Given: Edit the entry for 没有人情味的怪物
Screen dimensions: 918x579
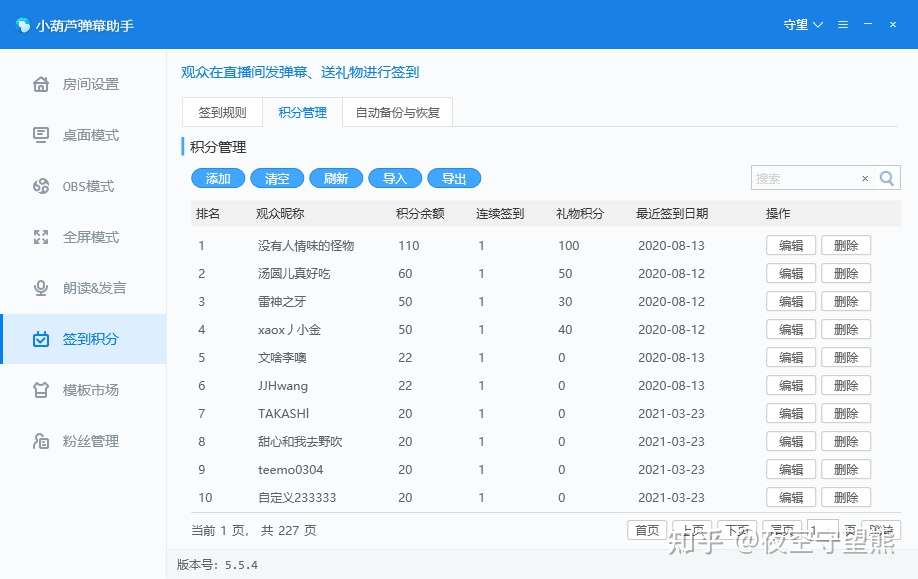Looking at the screenshot, I should [789, 245].
